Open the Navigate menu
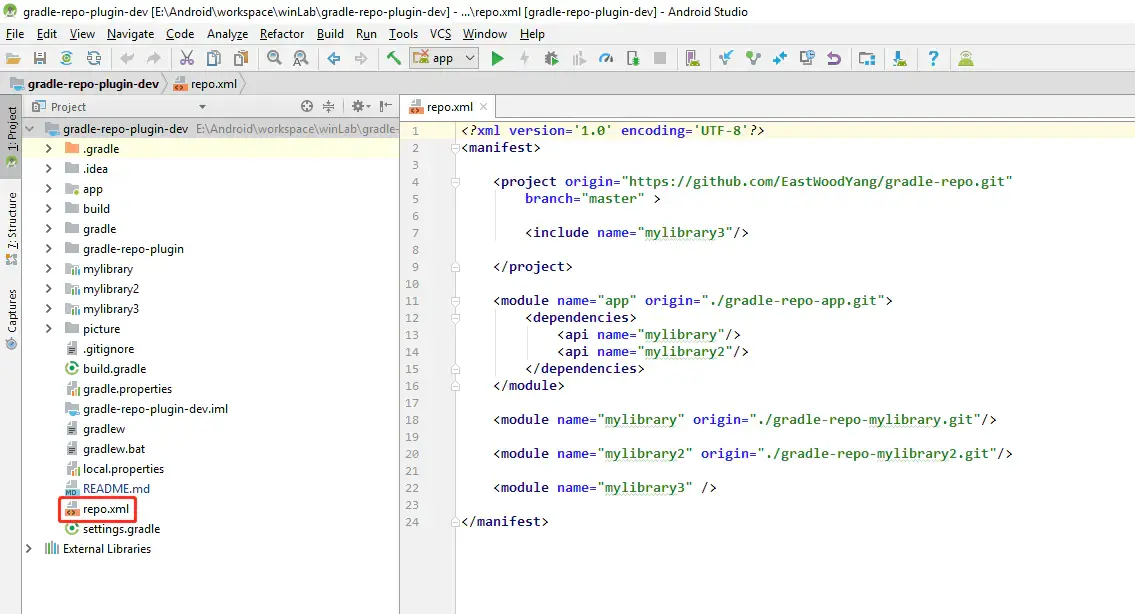1135x614 pixels. coord(130,34)
